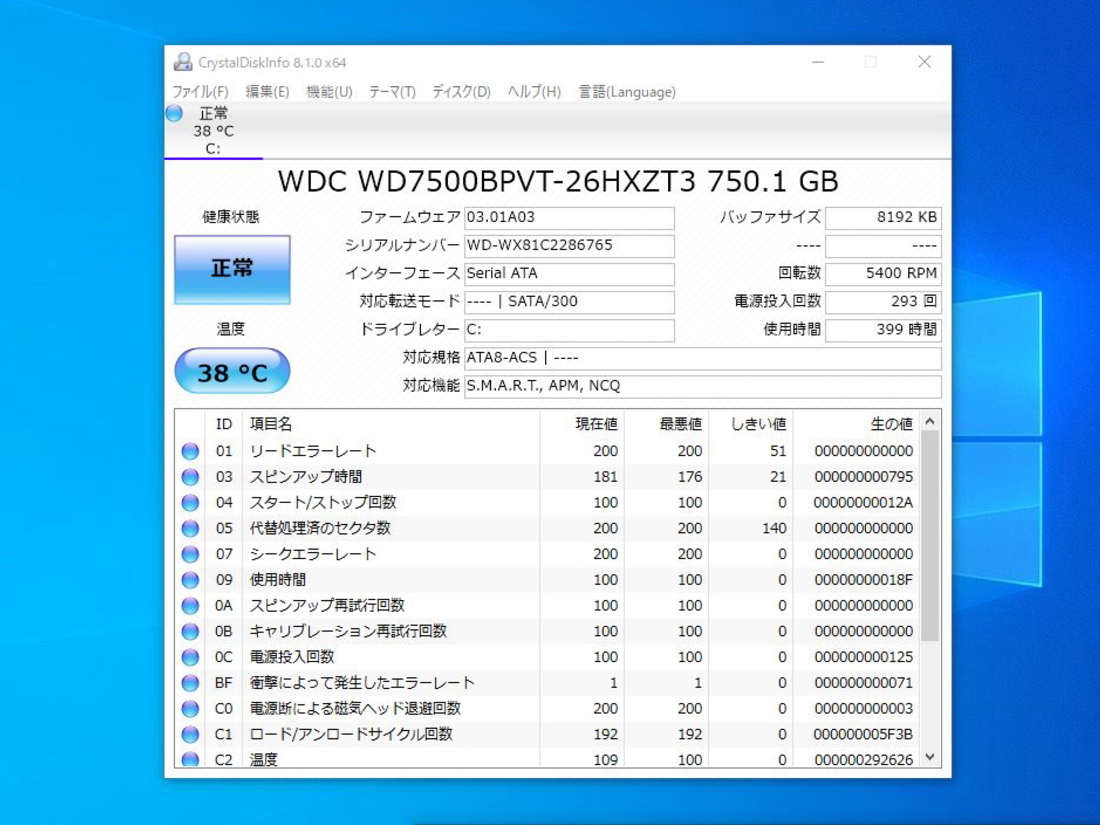The height and width of the screenshot is (825, 1100).
Task: Select the リードエラーレート attribute name
Action: point(313,451)
